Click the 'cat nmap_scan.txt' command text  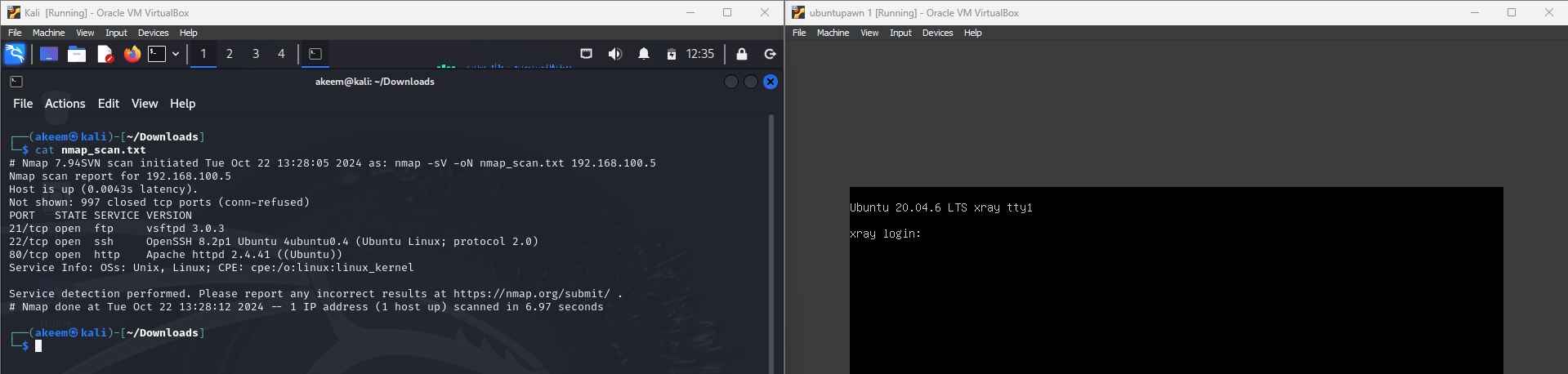(x=91, y=150)
